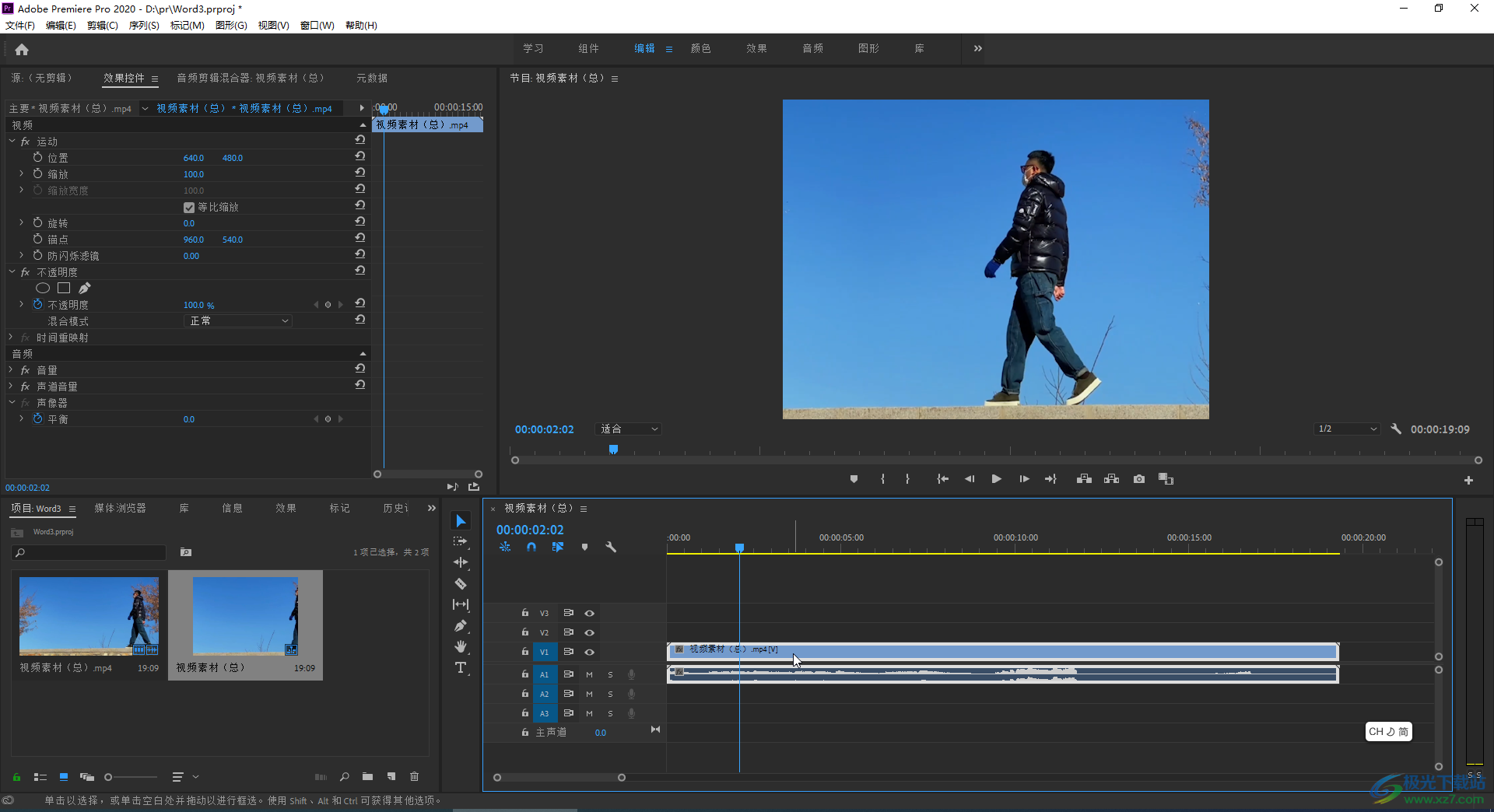Switch to Color workspace tab
This screenshot has width=1494, height=812.
(700, 48)
